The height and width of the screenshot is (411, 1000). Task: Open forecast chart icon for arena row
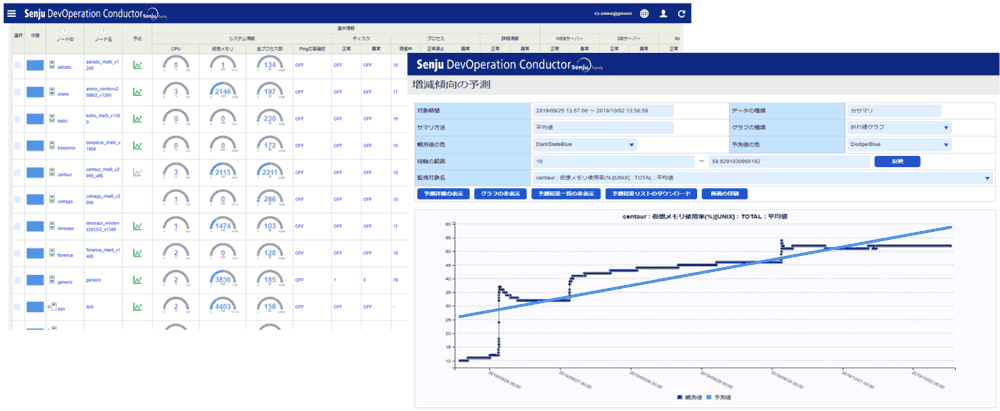click(x=137, y=92)
